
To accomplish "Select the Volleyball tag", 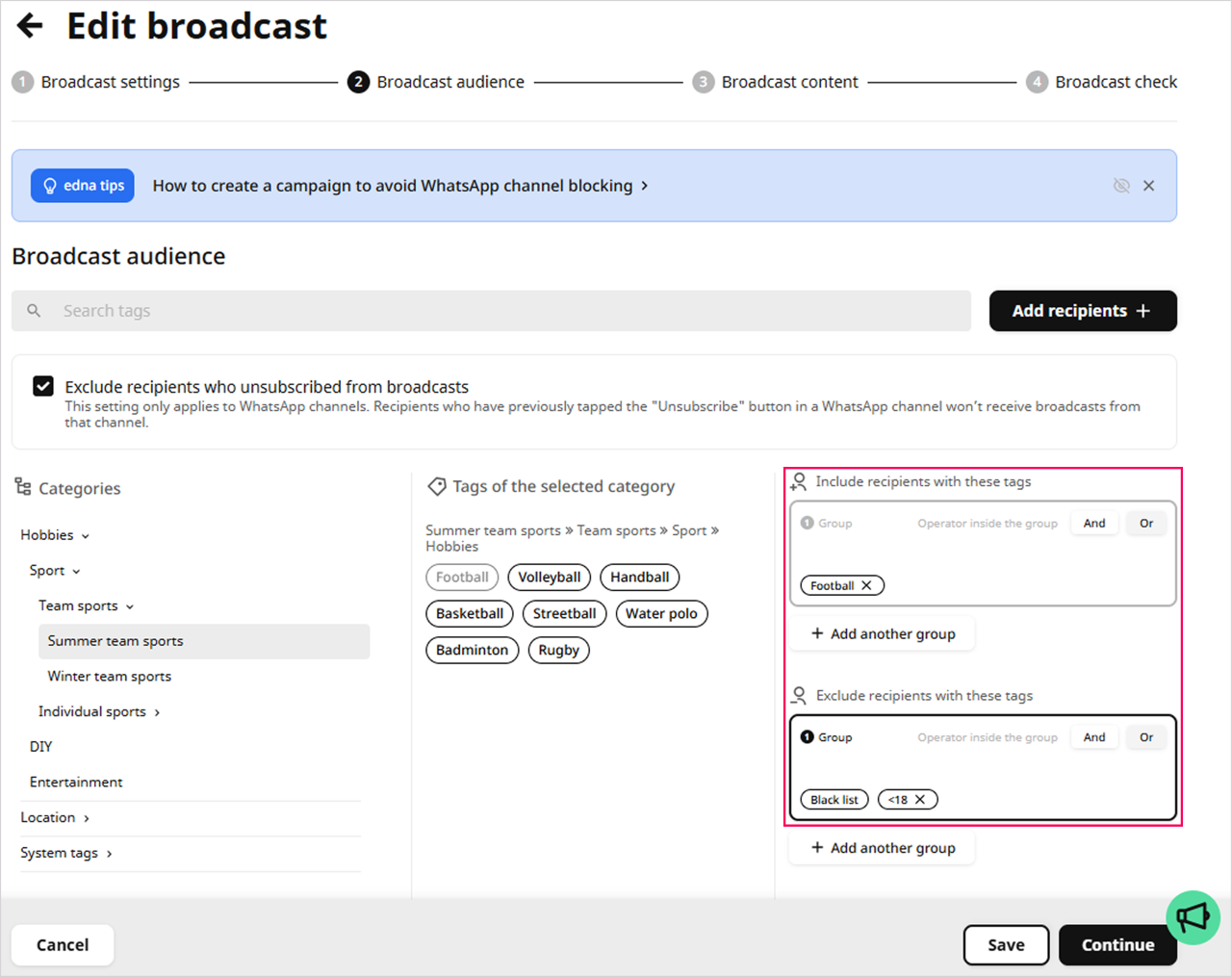I will [549, 578].
